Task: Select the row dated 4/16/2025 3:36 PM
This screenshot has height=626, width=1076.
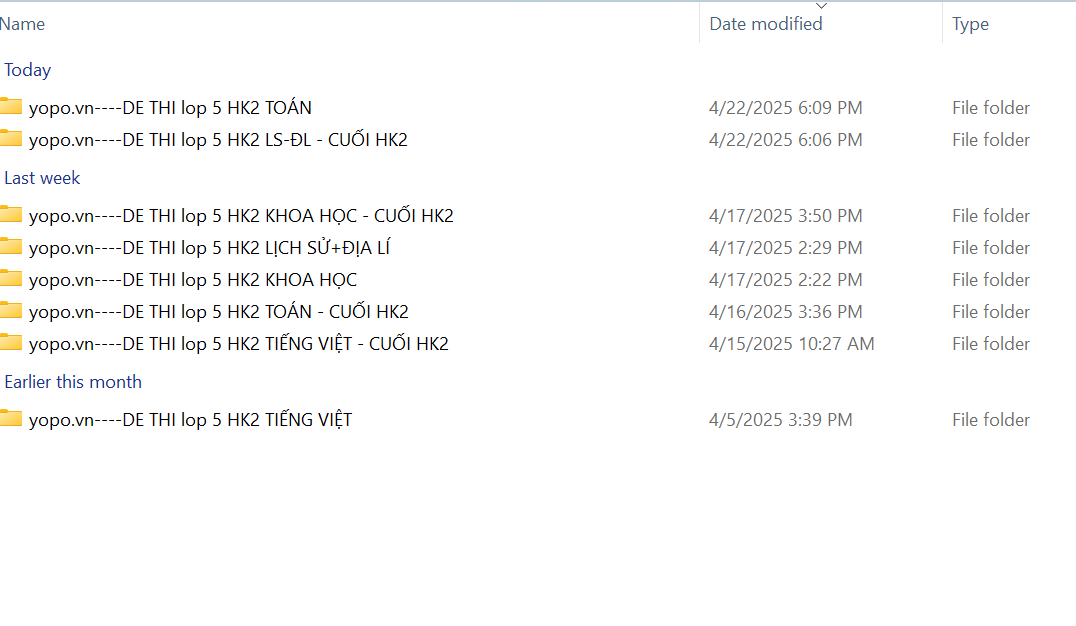Action: tap(786, 312)
